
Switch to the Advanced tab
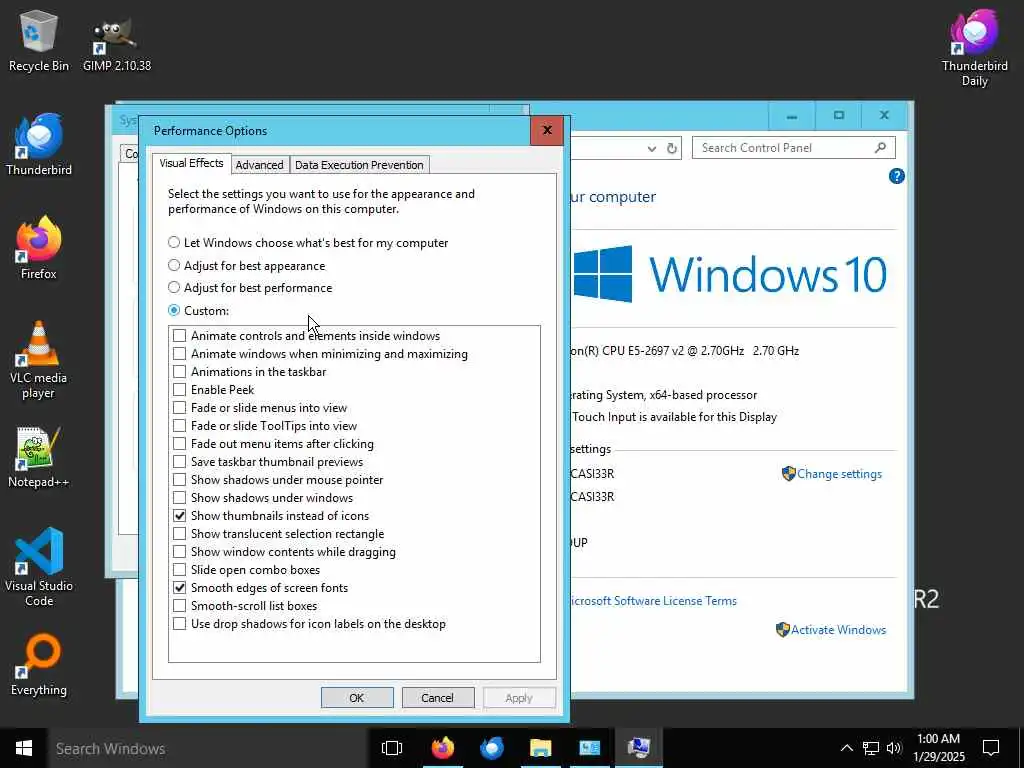coord(259,165)
